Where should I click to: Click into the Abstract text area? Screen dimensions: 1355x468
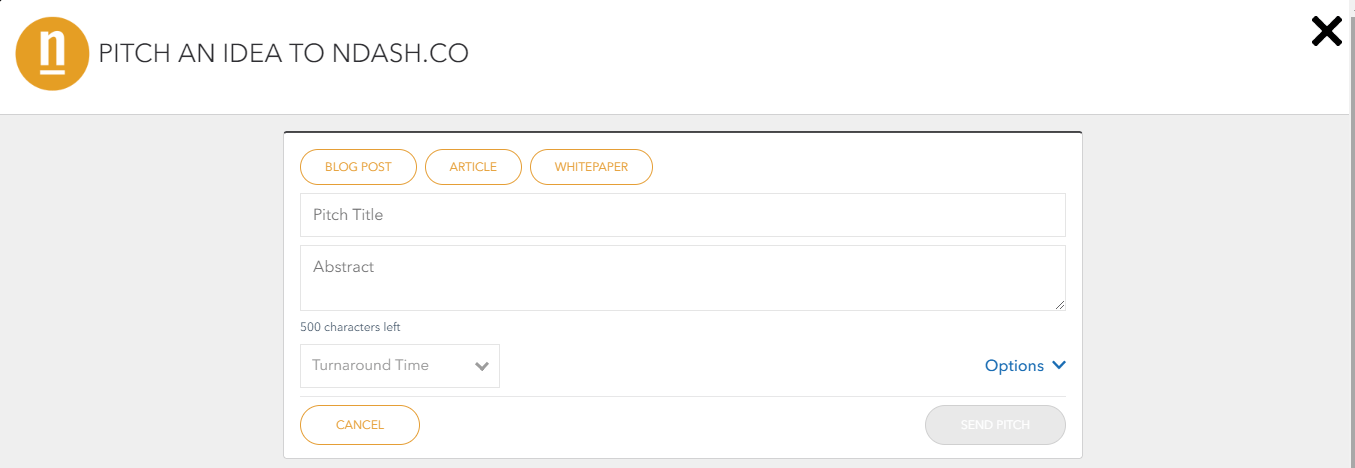click(683, 278)
